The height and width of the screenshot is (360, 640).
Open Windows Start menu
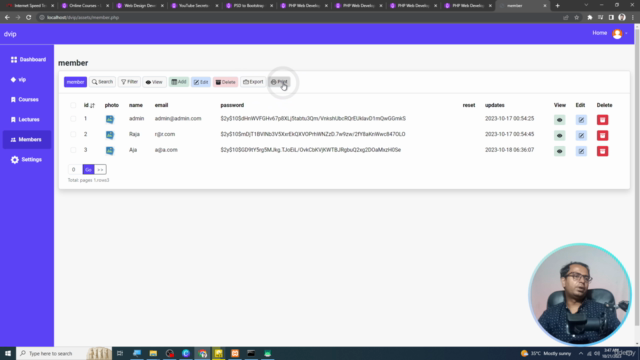8,353
